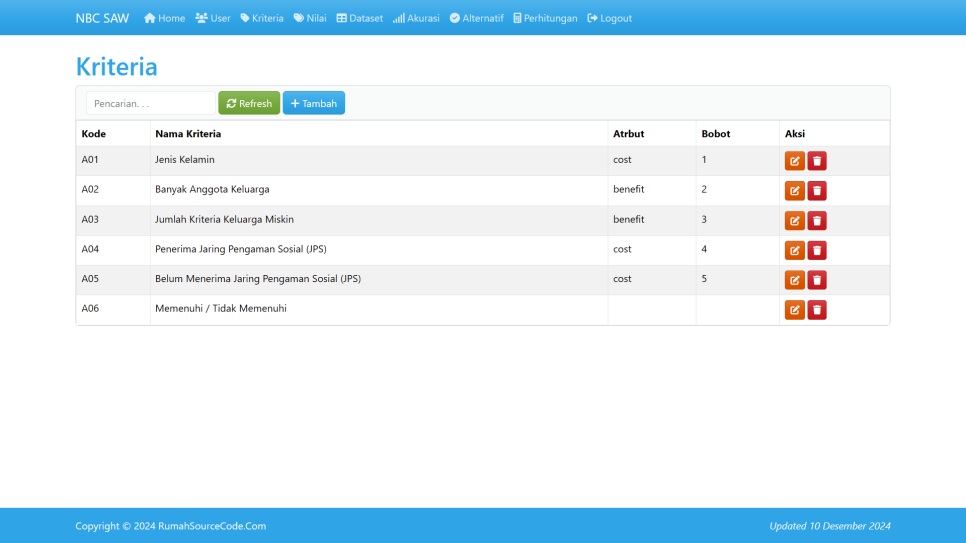
Task: Log out via the Logout link
Action: (x=610, y=18)
